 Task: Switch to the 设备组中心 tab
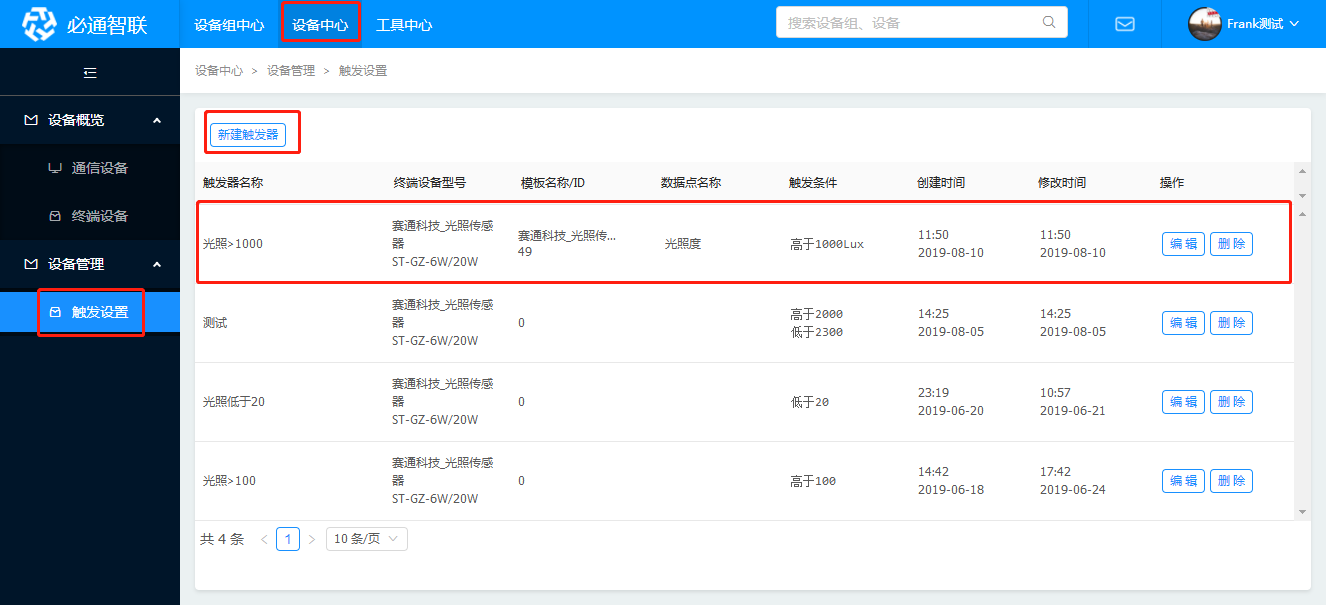click(229, 25)
